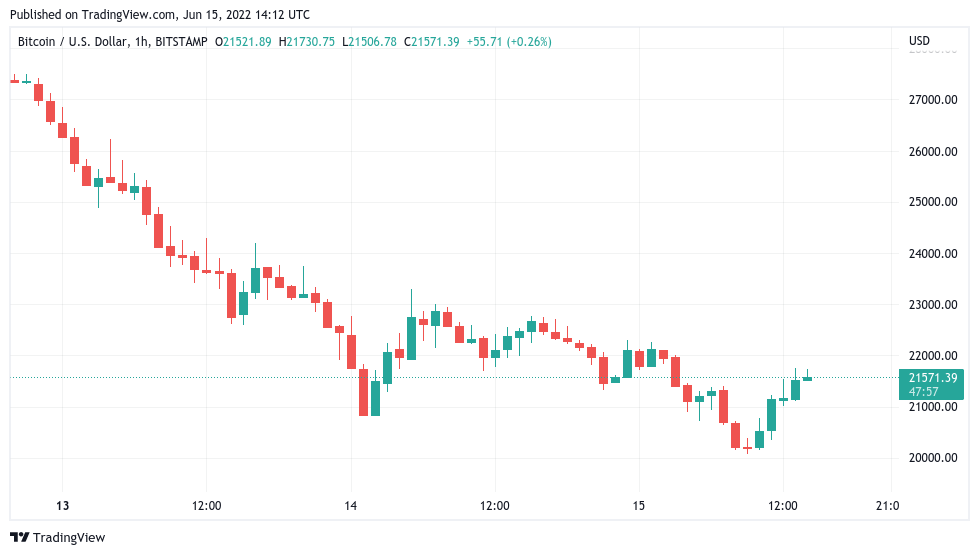Open the TradingView wordmark link at bottom
This screenshot has height=555, width=979.
69,537
